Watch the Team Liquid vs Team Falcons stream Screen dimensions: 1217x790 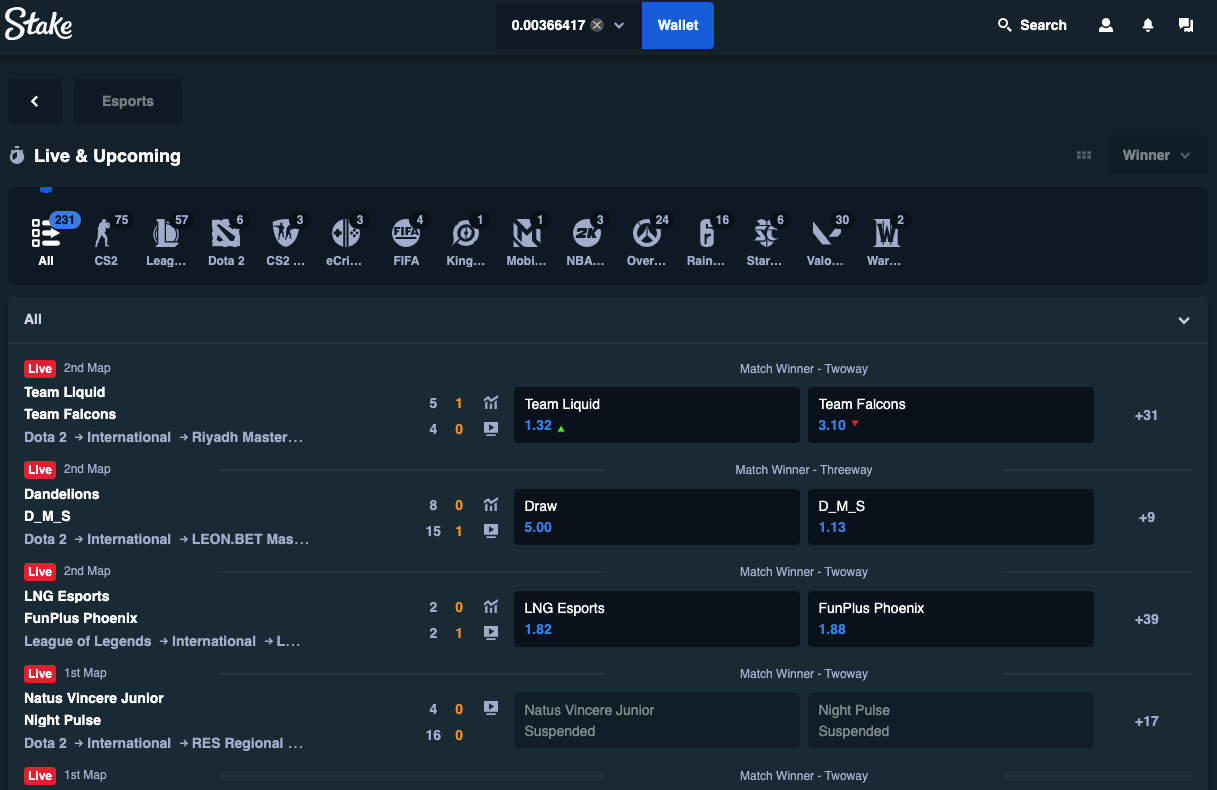[x=490, y=428]
